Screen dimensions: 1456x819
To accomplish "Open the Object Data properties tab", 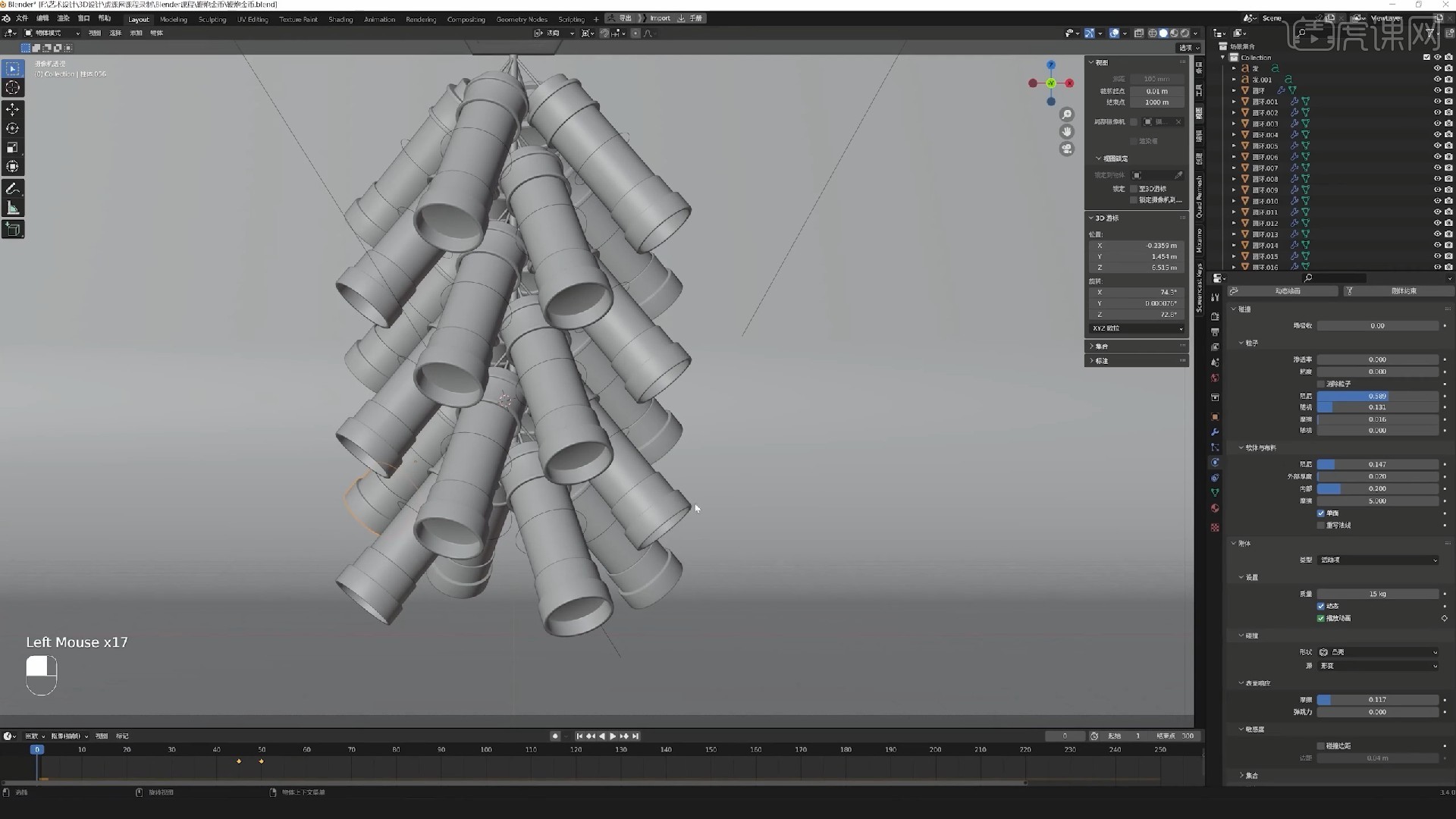I will tap(1215, 493).
